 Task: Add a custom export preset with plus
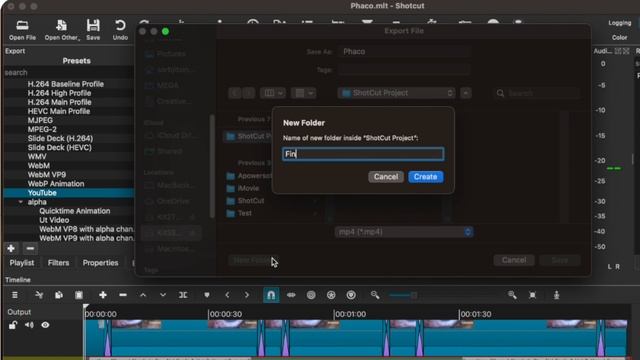pyautogui.click(x=11, y=248)
